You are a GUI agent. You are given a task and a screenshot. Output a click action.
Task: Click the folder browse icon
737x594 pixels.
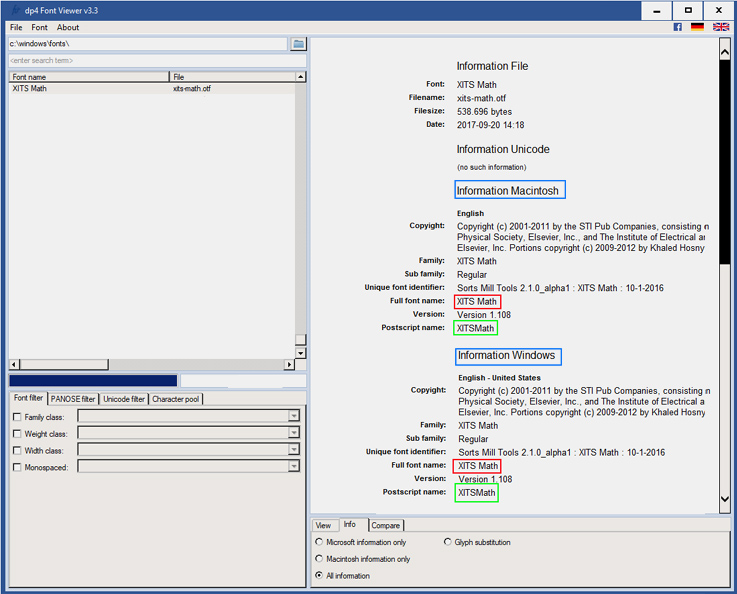click(298, 44)
